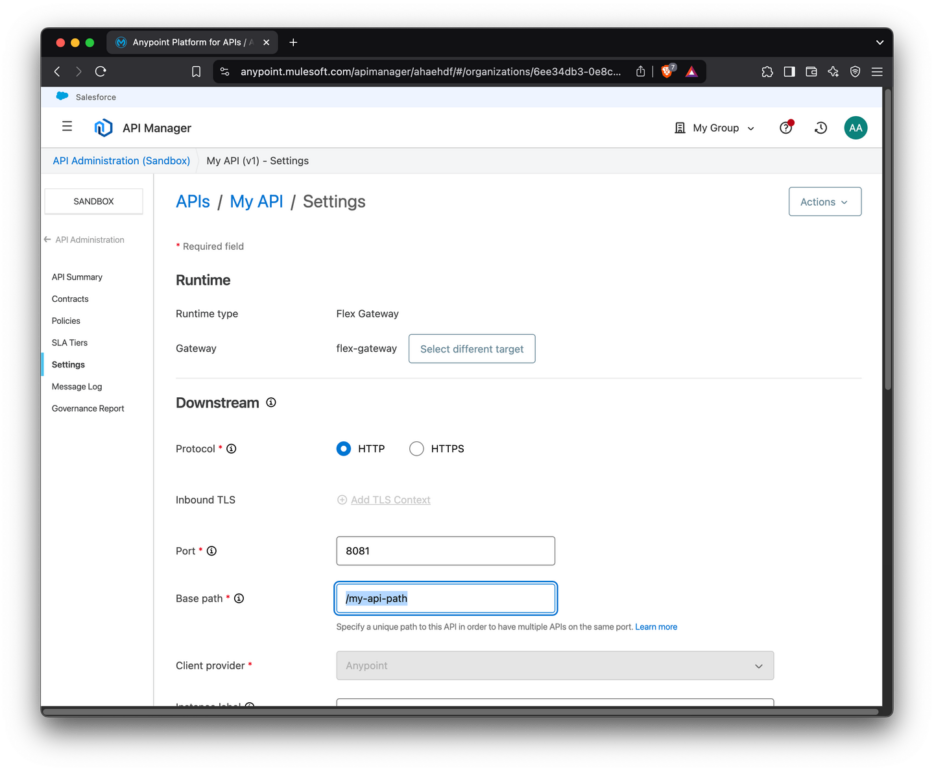The width and height of the screenshot is (934, 771).
Task: Click the vertical page scrollbar
Action: point(888,240)
